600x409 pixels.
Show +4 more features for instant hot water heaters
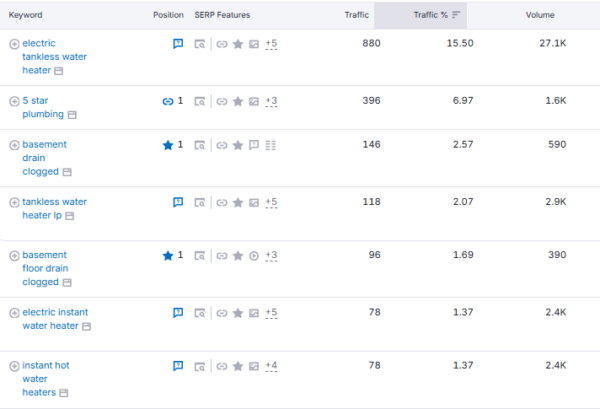(271, 367)
